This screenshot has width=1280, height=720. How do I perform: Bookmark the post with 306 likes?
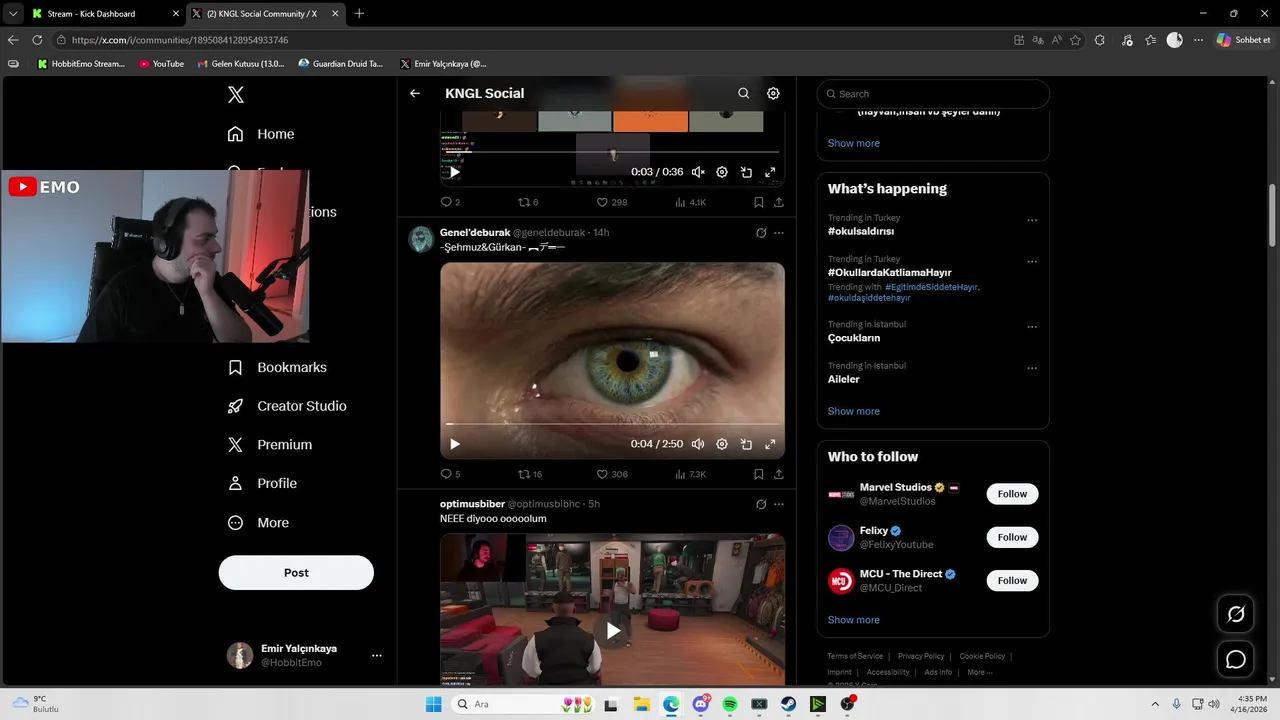[759, 474]
